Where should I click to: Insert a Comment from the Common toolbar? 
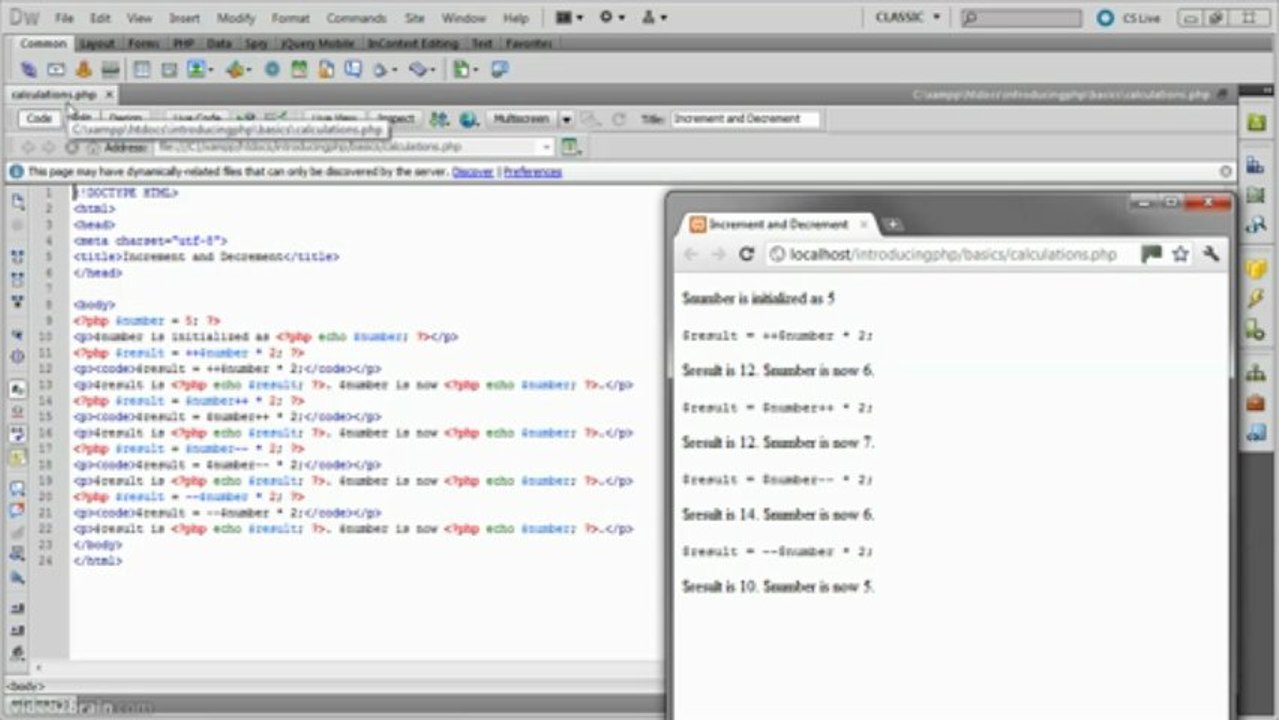point(353,69)
